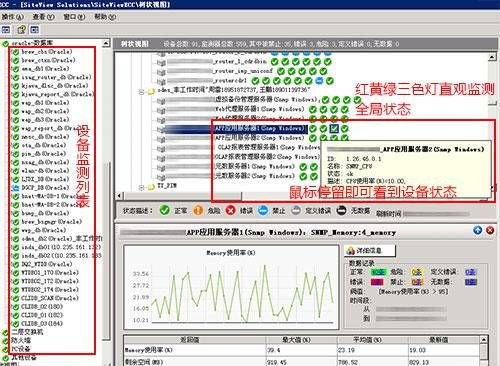Viewport: 500px width, 366px height.
Task: Close the chart panel with the red X icon
Action: pos(490,230)
